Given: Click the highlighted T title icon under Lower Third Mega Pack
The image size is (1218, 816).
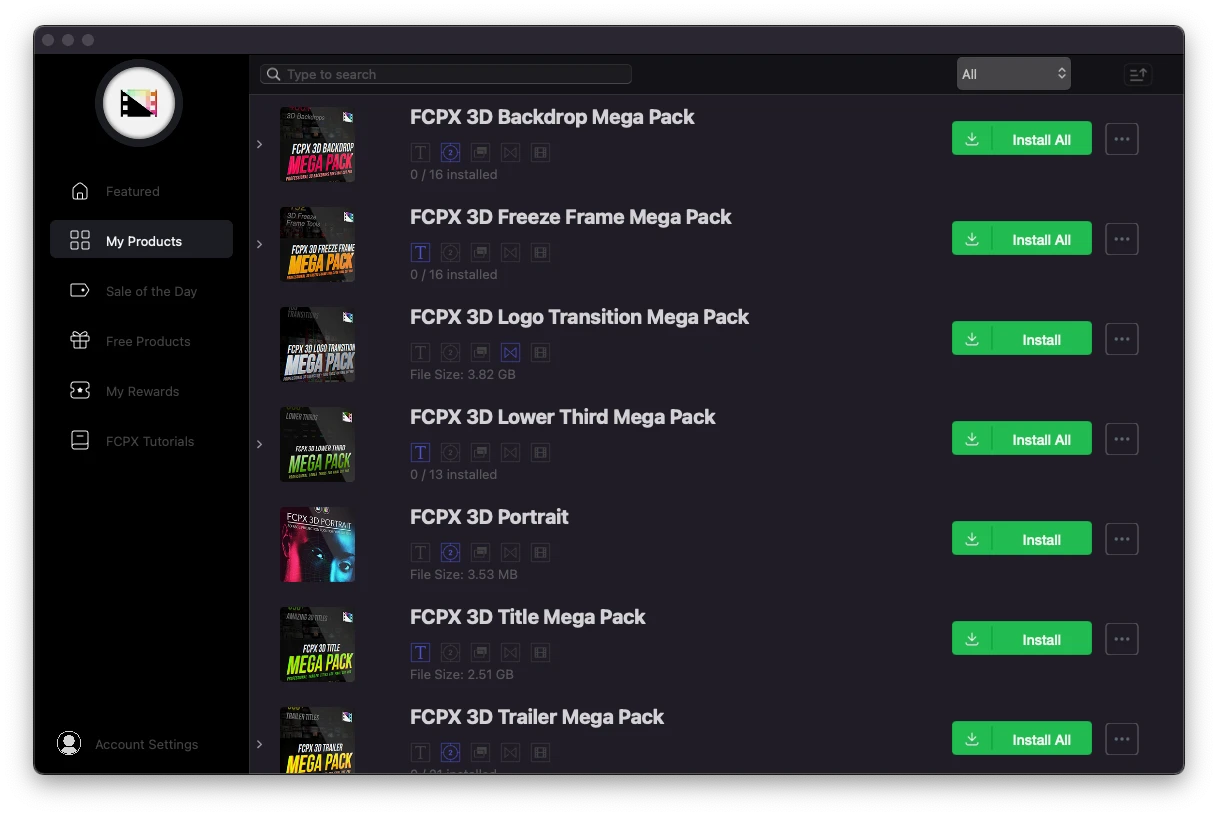Looking at the screenshot, I should (x=420, y=452).
